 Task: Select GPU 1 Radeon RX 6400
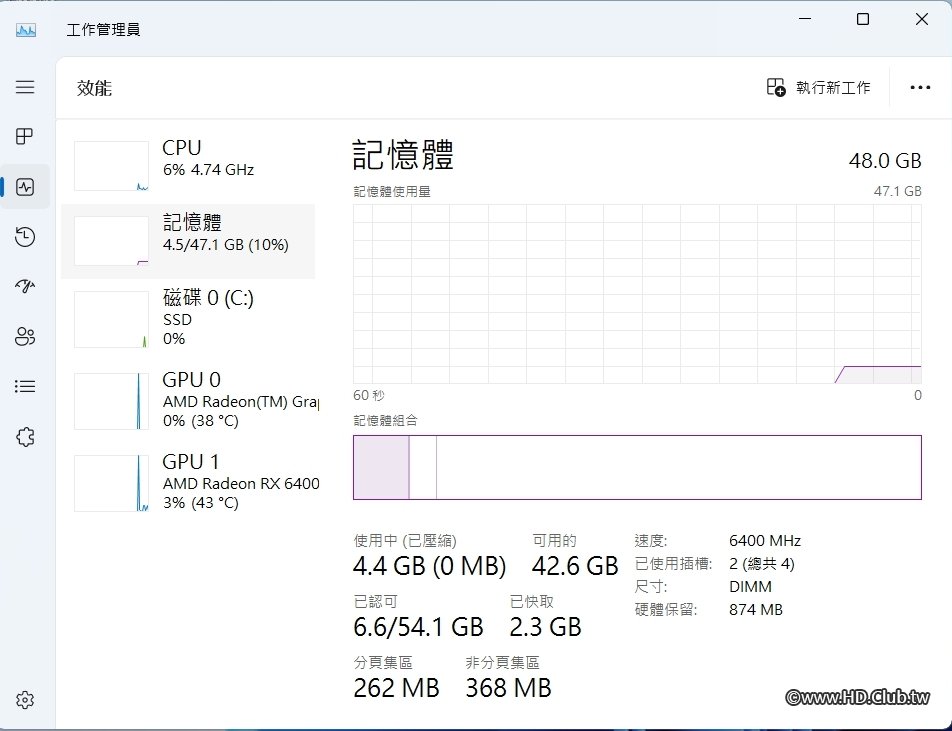[x=188, y=482]
